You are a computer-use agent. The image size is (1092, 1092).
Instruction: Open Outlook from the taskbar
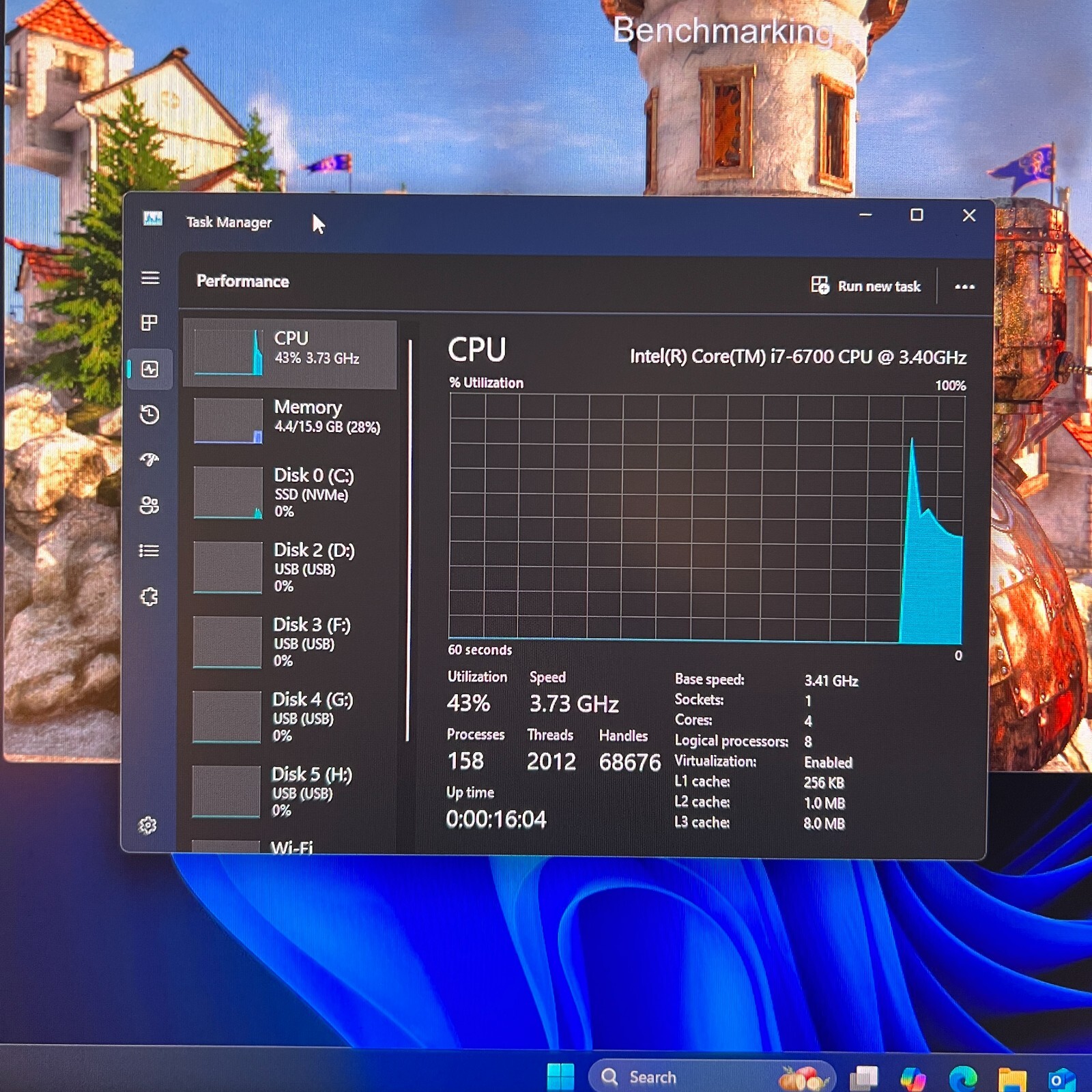(x=1062, y=1080)
